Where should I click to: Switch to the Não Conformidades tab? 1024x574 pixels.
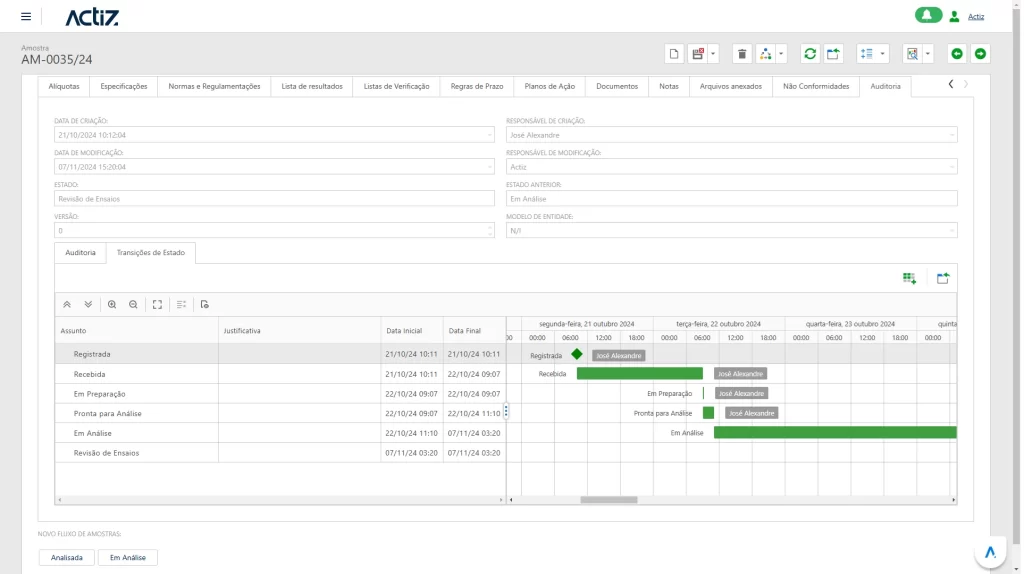click(816, 86)
